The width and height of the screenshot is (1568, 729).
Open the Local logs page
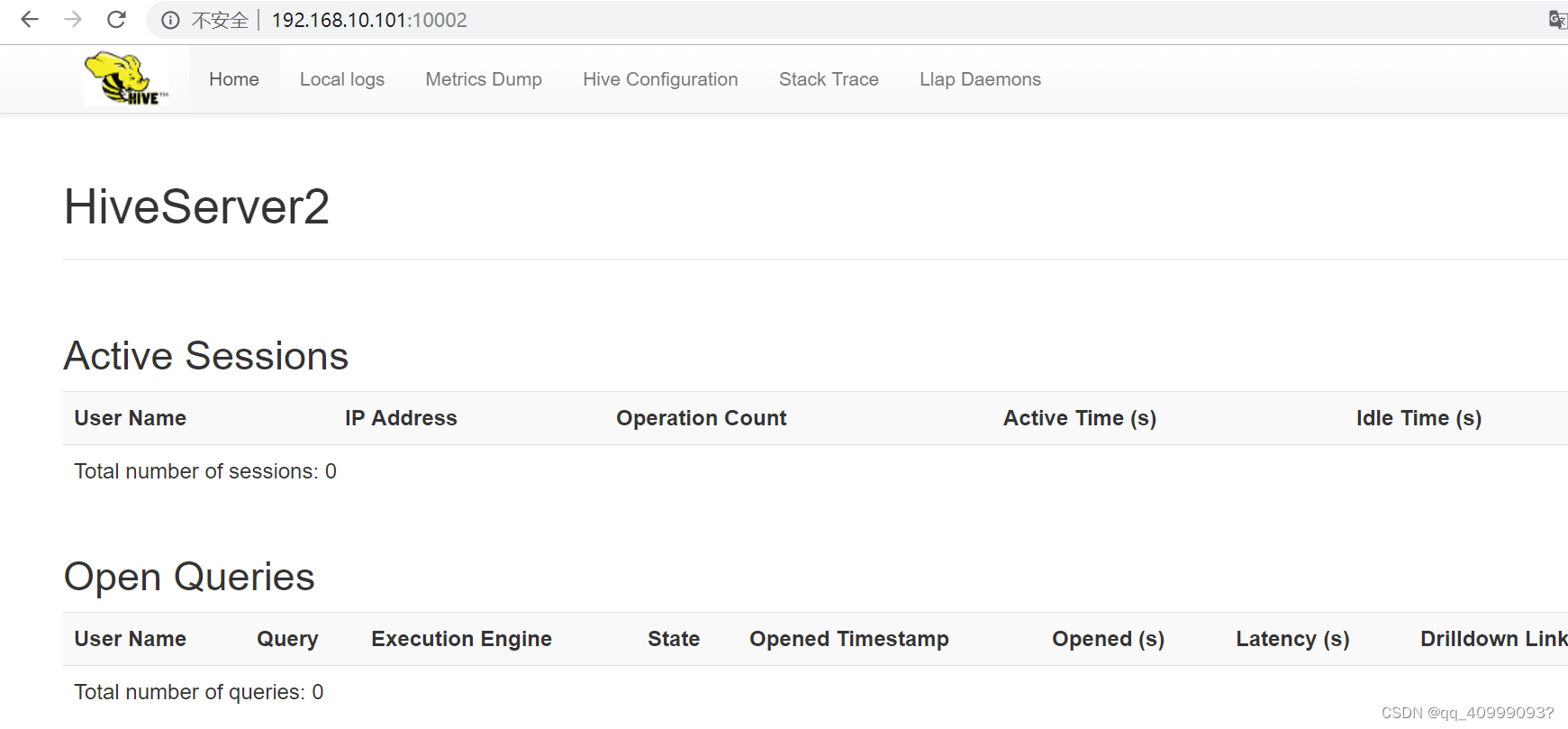(342, 79)
